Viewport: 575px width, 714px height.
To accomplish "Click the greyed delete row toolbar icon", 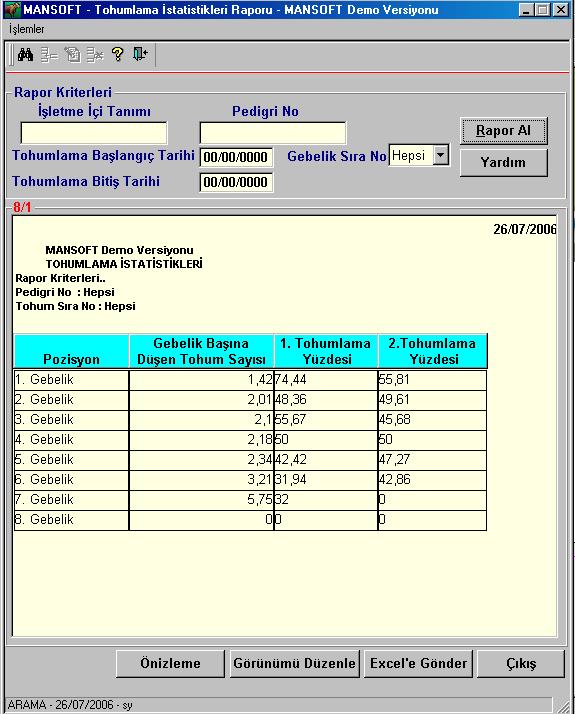I will [95, 55].
